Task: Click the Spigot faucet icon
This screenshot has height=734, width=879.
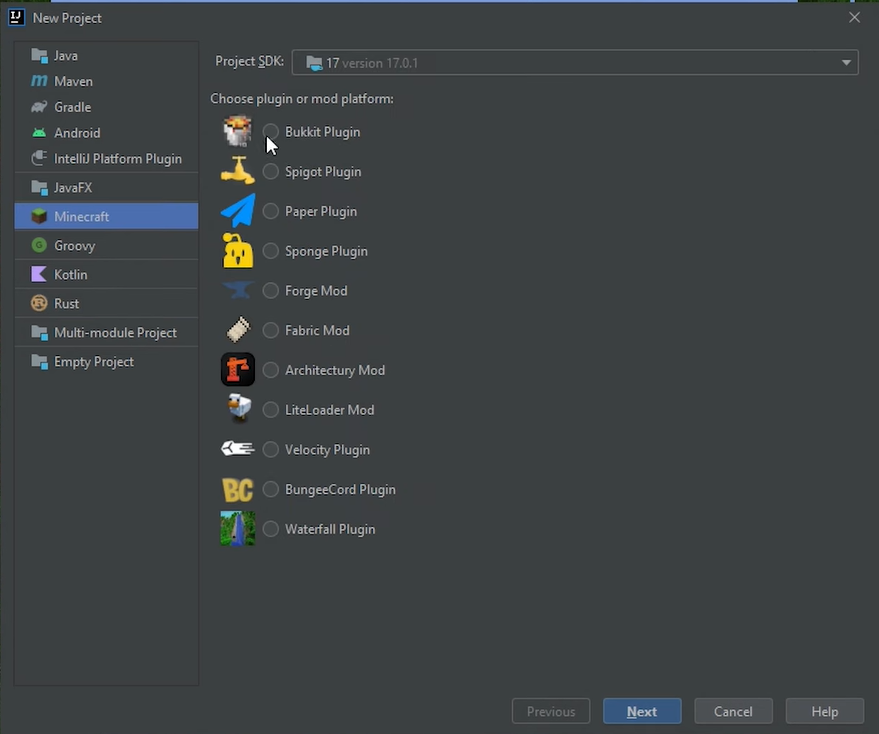Action: pyautogui.click(x=237, y=170)
